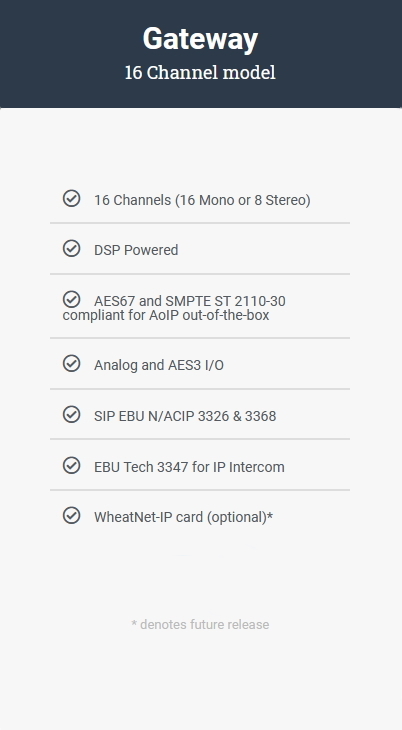Select the EBU Tech 3347 for IP Intercom text
This screenshot has width=402, height=730.
[189, 467]
